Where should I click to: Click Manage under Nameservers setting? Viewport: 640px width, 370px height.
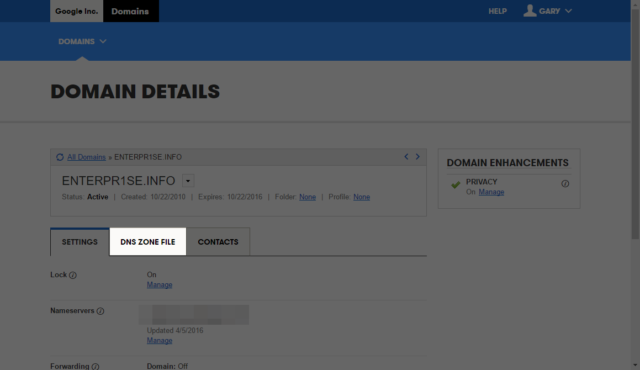159,341
